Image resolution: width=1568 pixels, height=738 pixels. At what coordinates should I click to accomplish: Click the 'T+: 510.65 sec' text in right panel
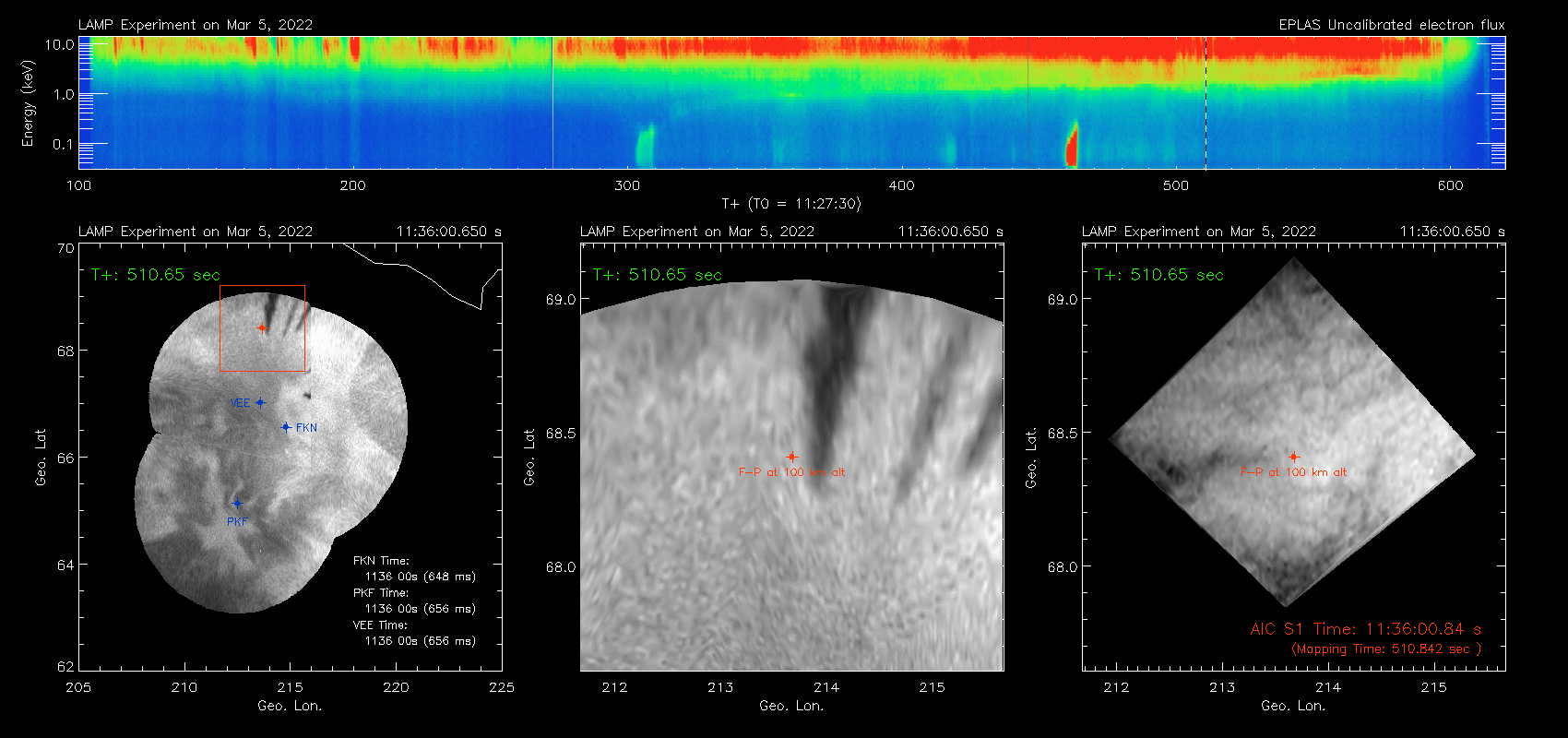pos(1159,275)
